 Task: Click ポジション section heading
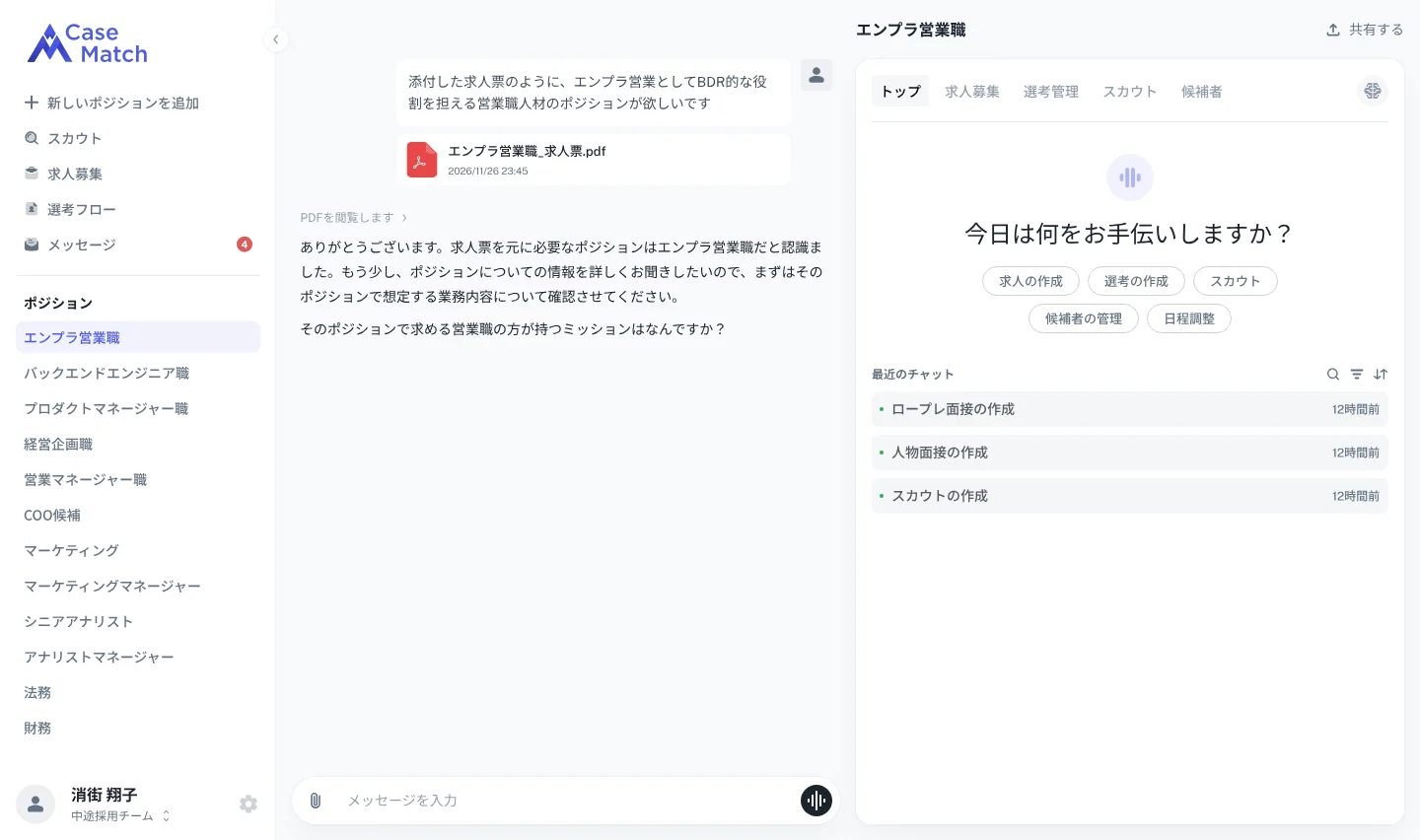58,303
